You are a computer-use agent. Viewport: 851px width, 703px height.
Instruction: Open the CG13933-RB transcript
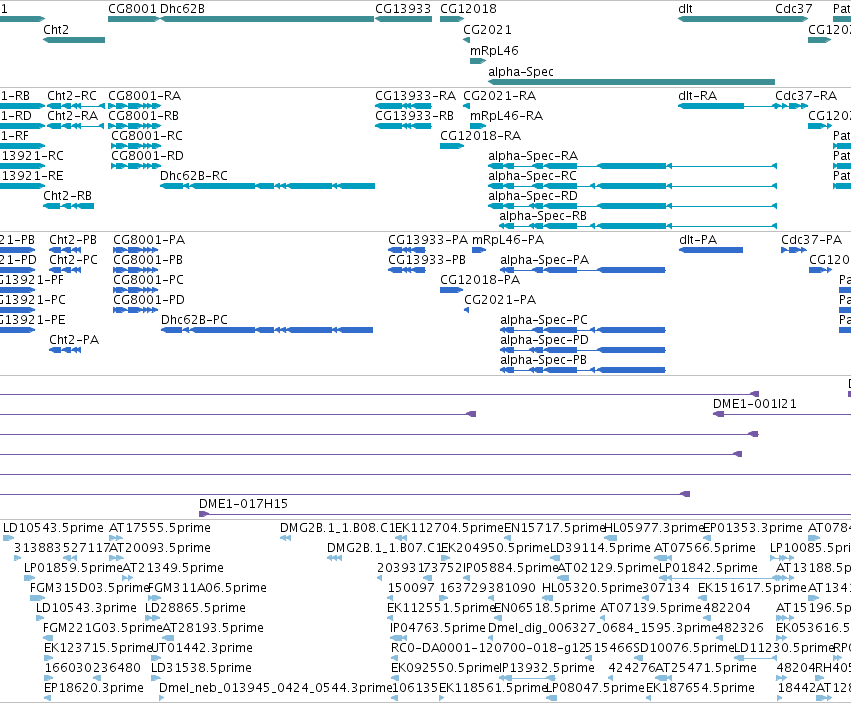pyautogui.click(x=403, y=126)
